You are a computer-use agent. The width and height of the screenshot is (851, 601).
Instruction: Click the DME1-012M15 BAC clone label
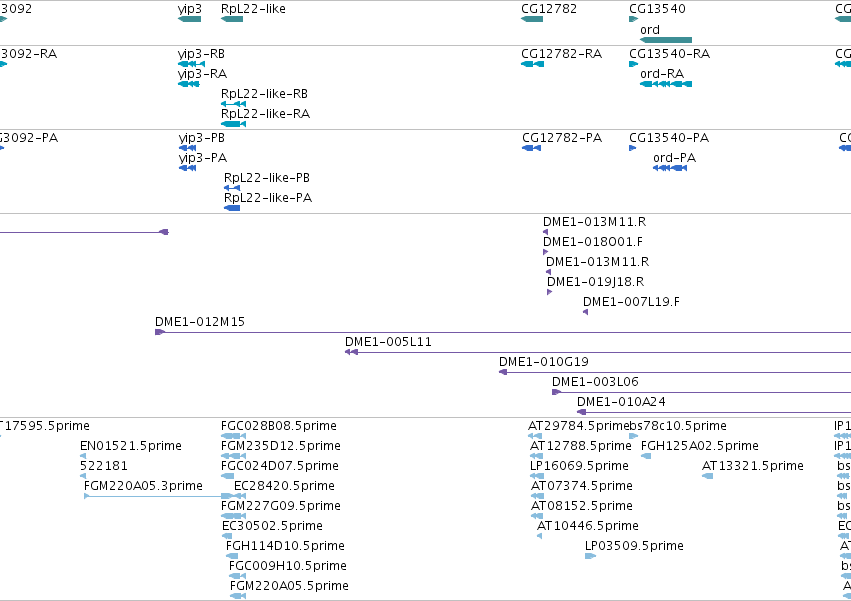(x=200, y=322)
